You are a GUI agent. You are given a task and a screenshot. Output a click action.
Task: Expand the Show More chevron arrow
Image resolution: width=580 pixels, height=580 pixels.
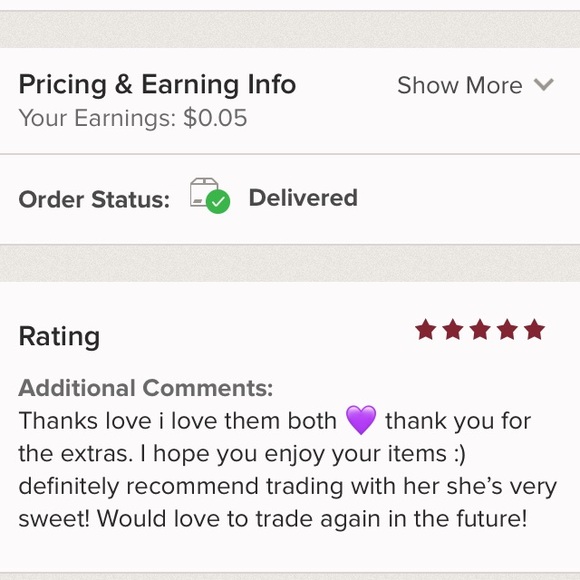543,85
